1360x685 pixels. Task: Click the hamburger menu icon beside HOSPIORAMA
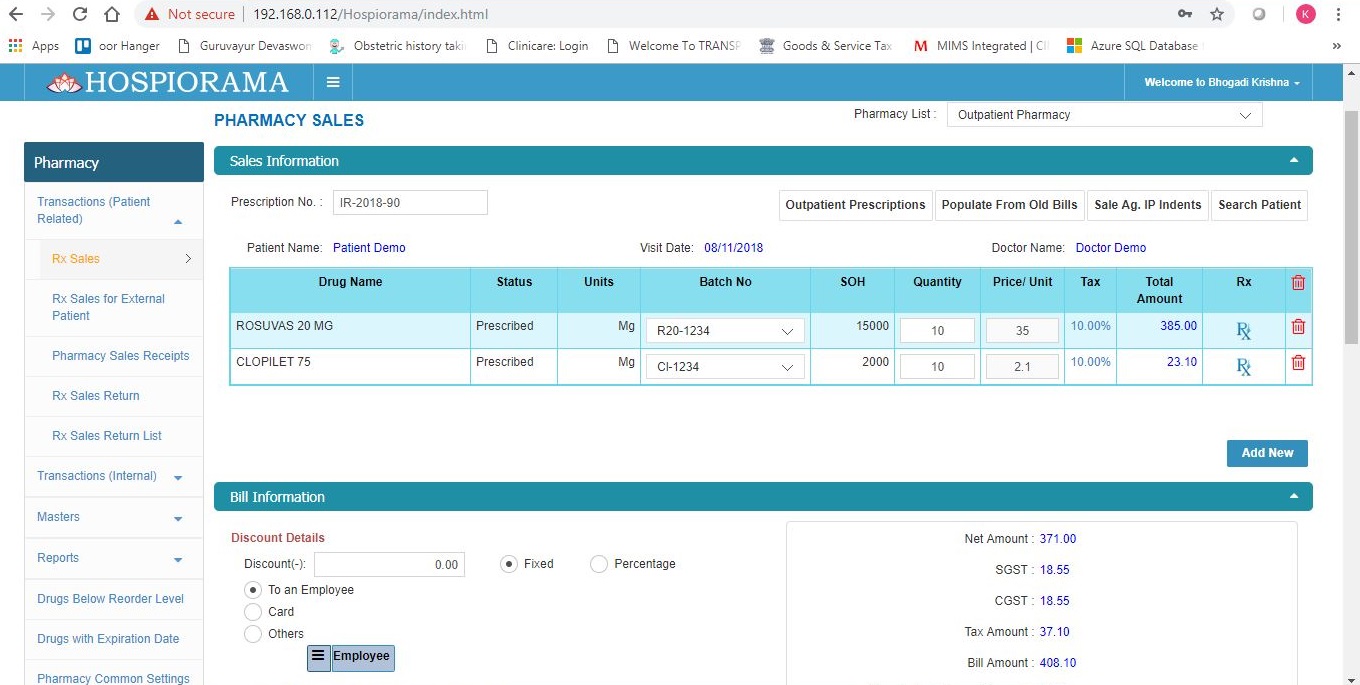tap(333, 82)
